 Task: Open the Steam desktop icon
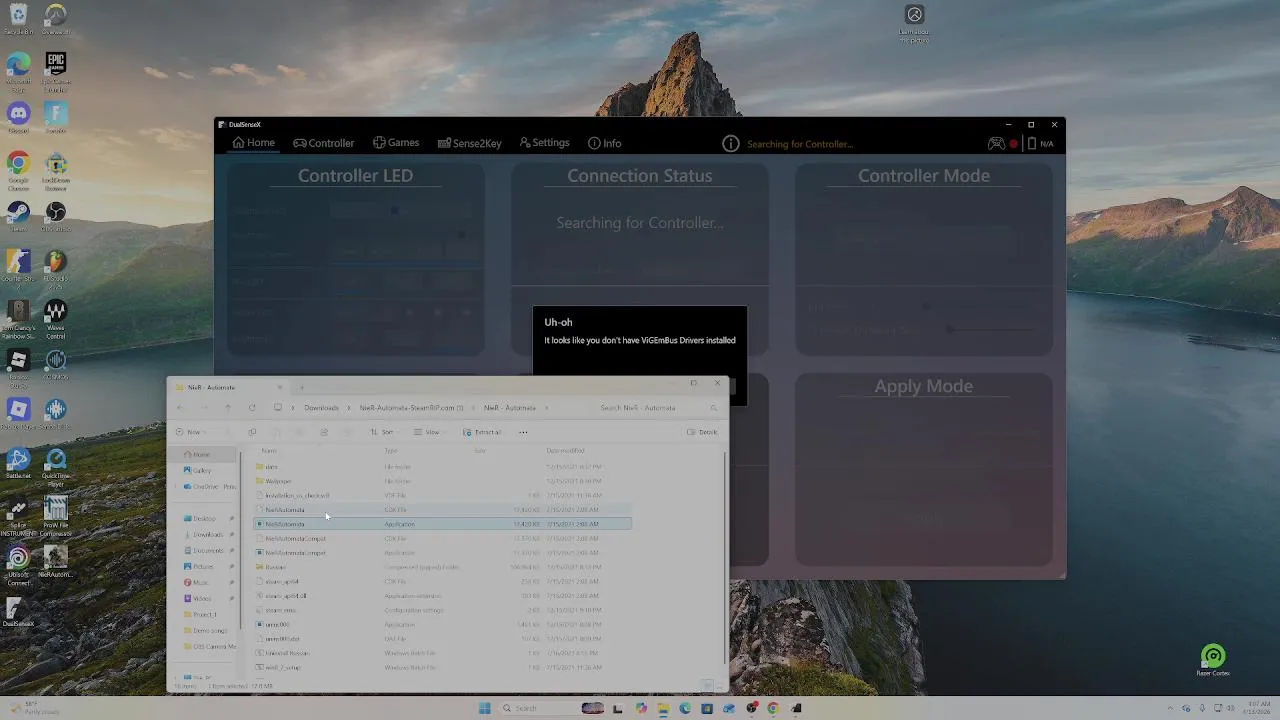(18, 217)
